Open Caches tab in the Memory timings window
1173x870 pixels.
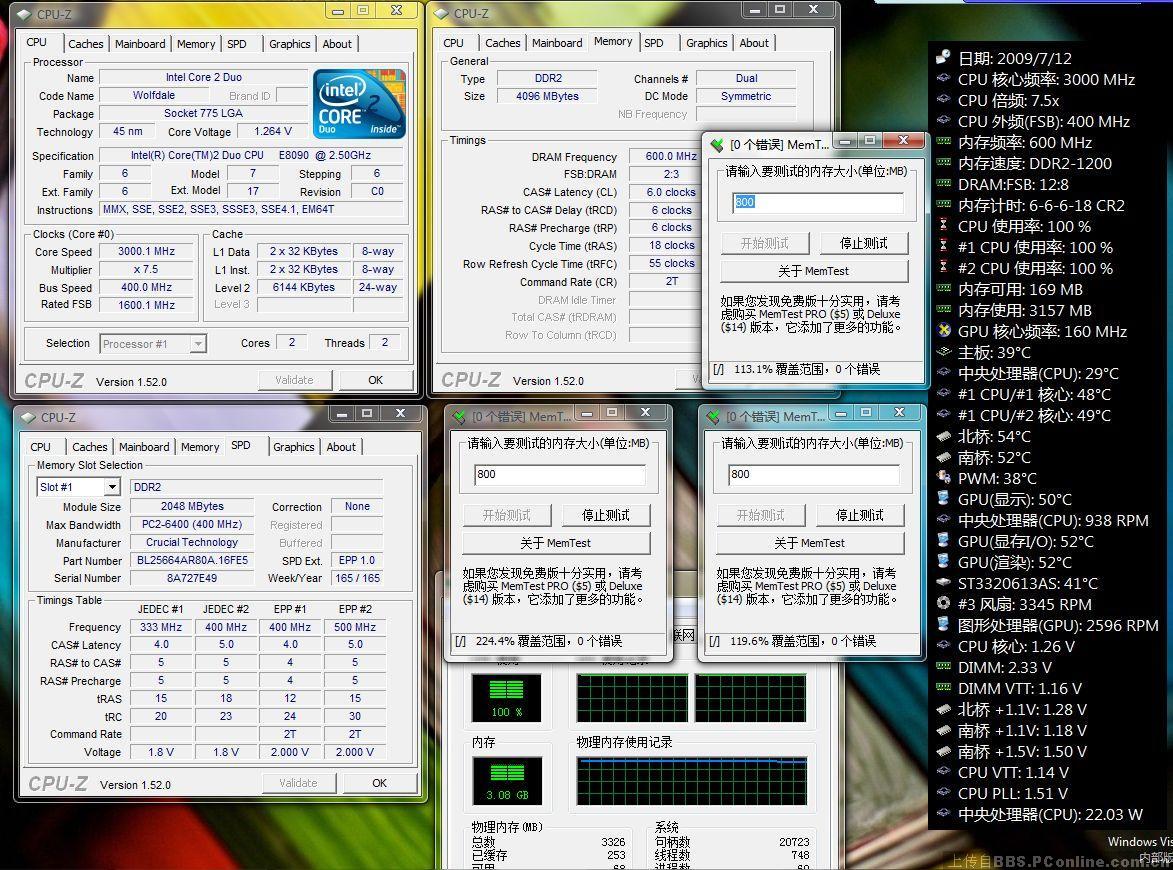[502, 43]
